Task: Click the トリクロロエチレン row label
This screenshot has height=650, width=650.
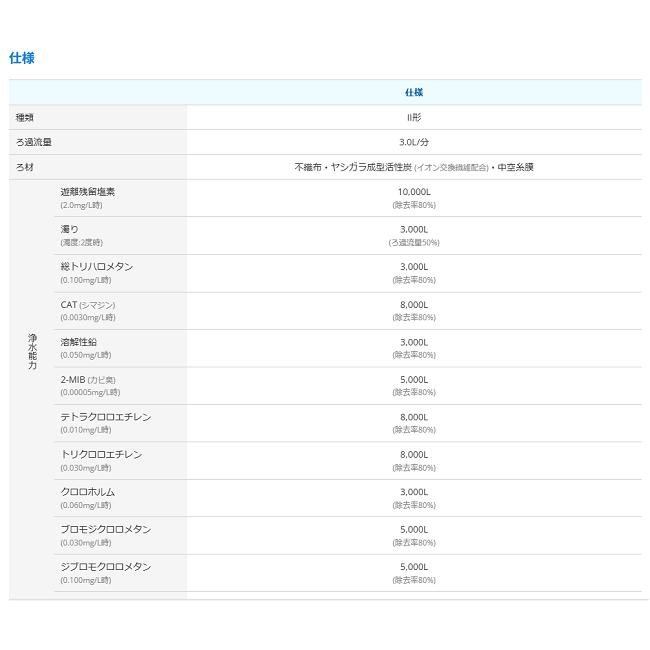Action: click(102, 455)
